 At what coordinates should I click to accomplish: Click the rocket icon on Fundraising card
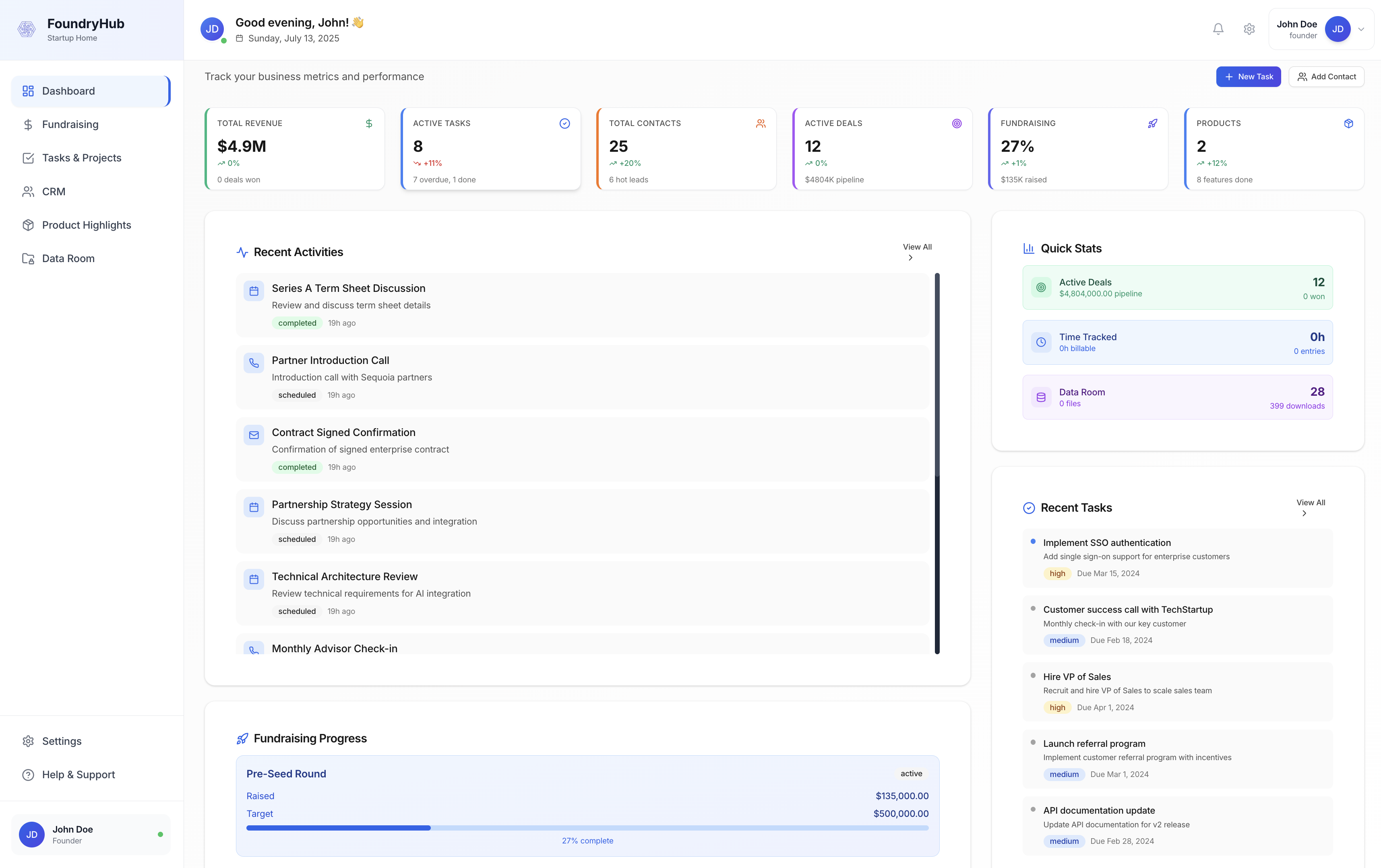click(1152, 123)
